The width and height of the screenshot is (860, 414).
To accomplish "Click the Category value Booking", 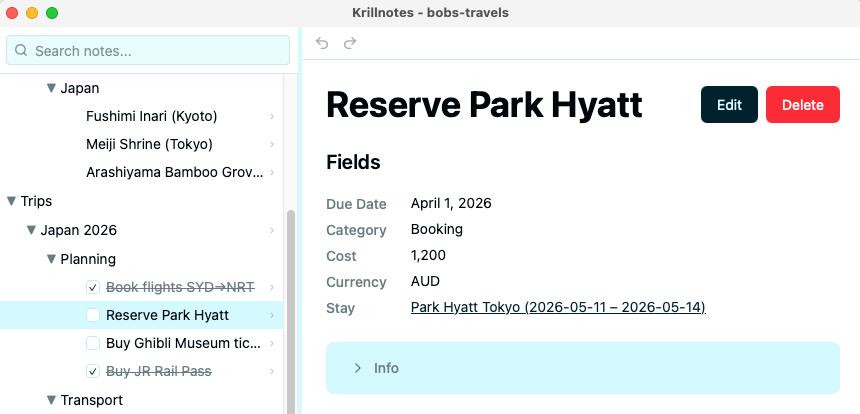I will pyautogui.click(x=437, y=229).
